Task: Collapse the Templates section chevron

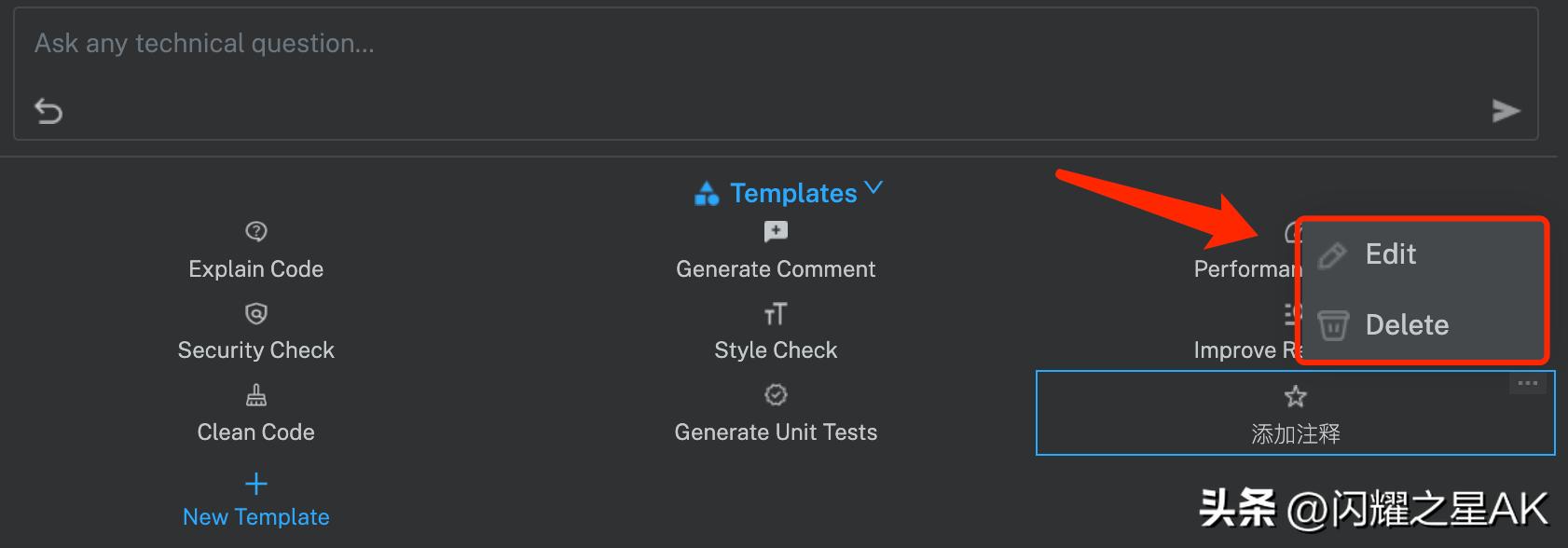Action: coord(873,187)
